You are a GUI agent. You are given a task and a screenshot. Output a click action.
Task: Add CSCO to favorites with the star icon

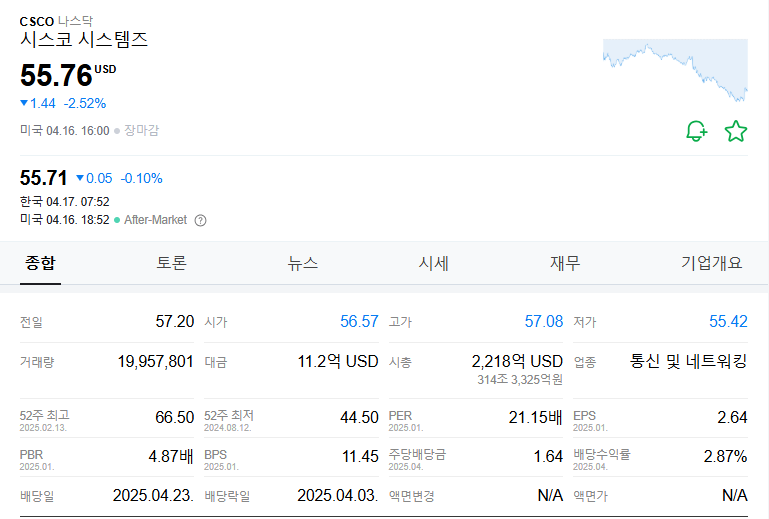pyautogui.click(x=736, y=131)
